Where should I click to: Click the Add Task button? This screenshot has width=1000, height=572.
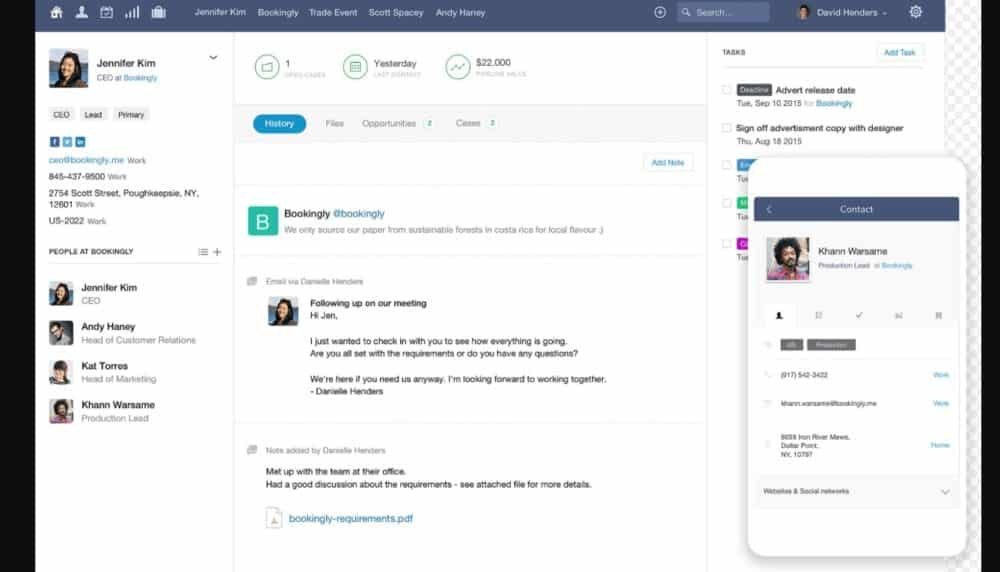(900, 53)
